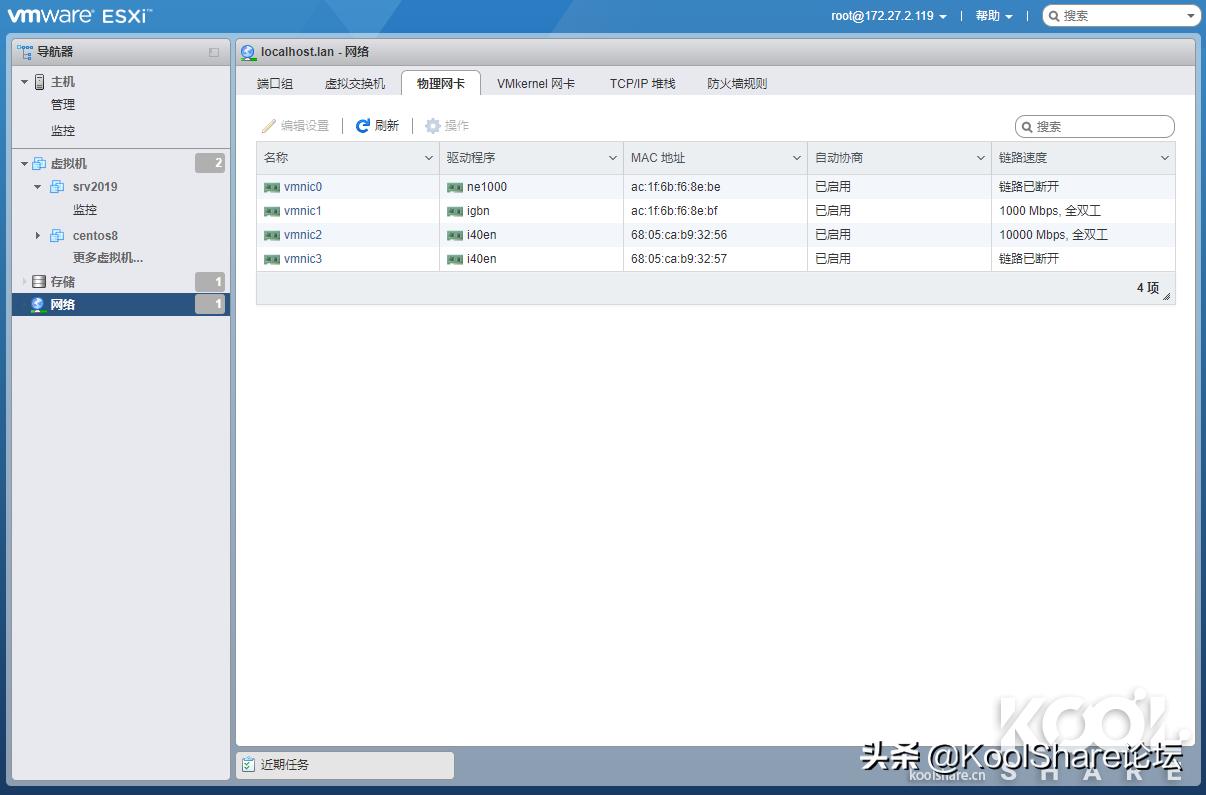Click the storage icon beside 存储
Viewport: 1206px width, 795px height.
tap(38, 281)
